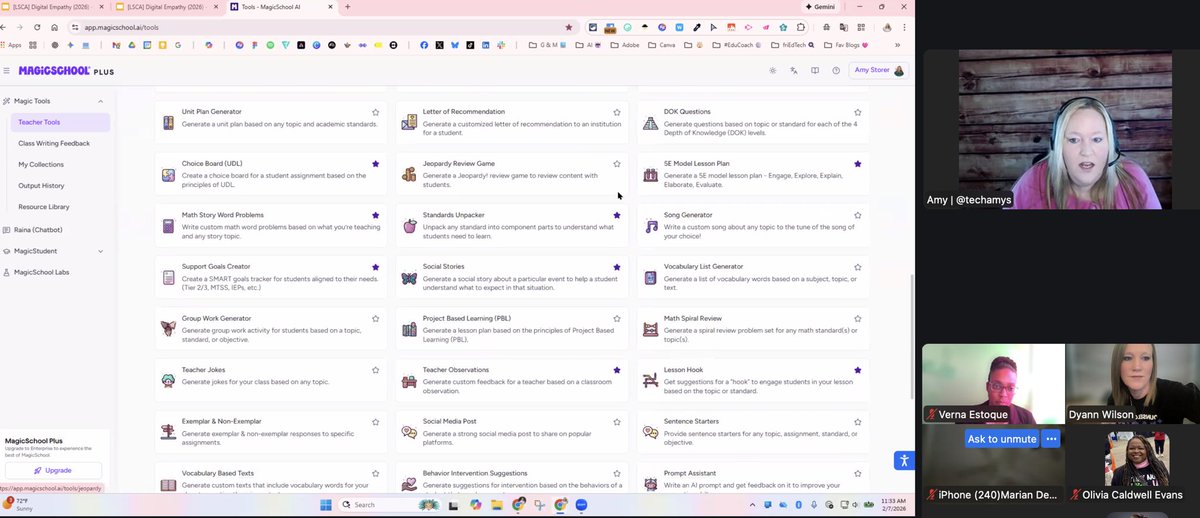The image size is (1200, 518).
Task: Open the Amy Storer account menu
Action: (x=880, y=71)
